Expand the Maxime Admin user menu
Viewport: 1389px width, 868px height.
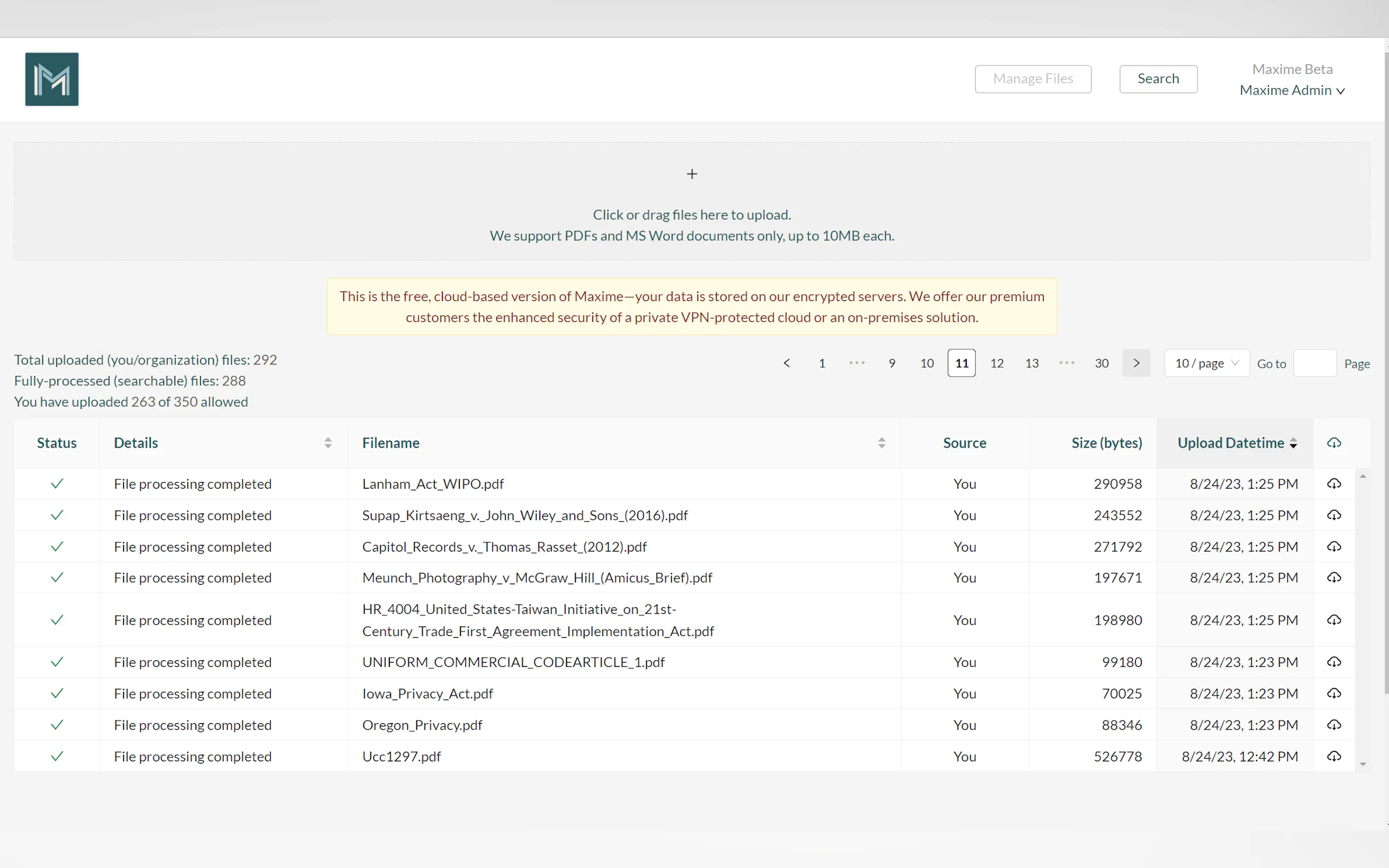[x=1292, y=91]
